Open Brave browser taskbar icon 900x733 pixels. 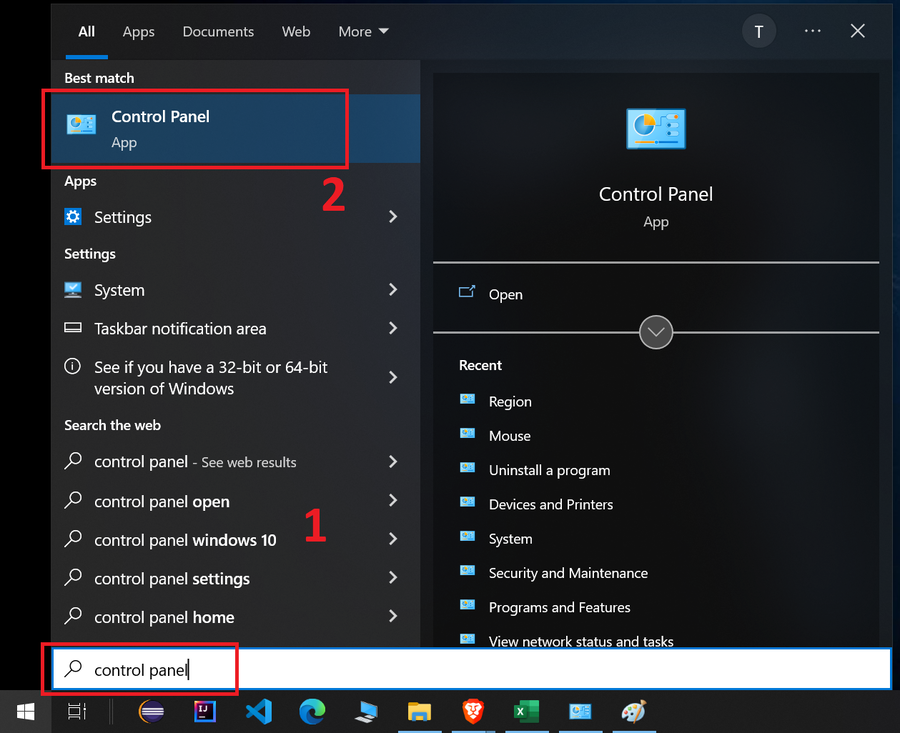click(x=473, y=712)
